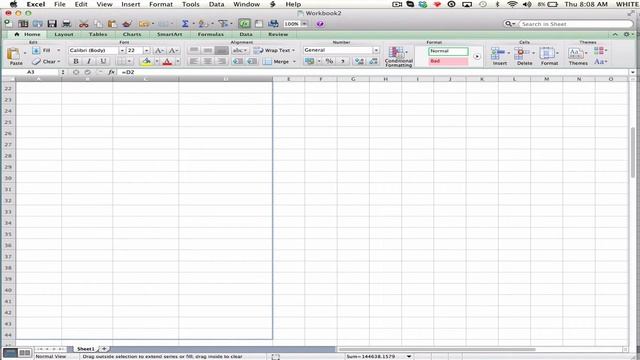640x360 pixels.
Task: Click the Clear eraser icon
Action: (36, 61)
